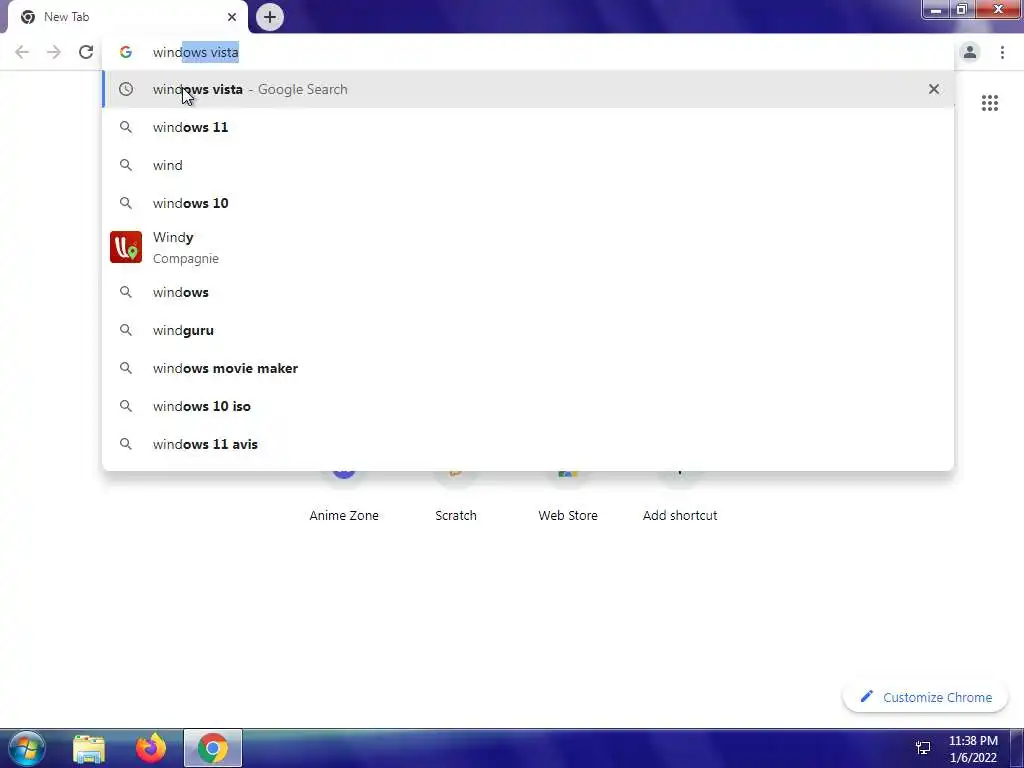Click the magnifier icon beside windows 11 avis

pyautogui.click(x=126, y=444)
